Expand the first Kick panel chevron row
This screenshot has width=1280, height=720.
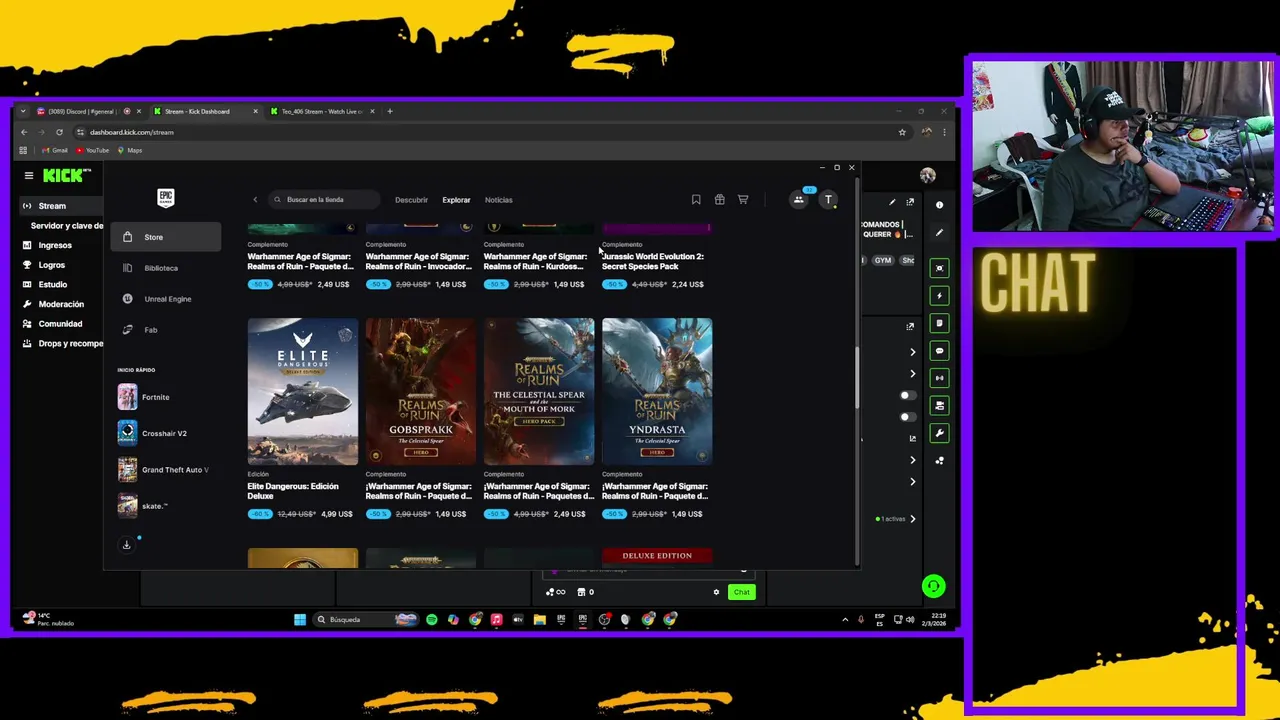(912, 352)
